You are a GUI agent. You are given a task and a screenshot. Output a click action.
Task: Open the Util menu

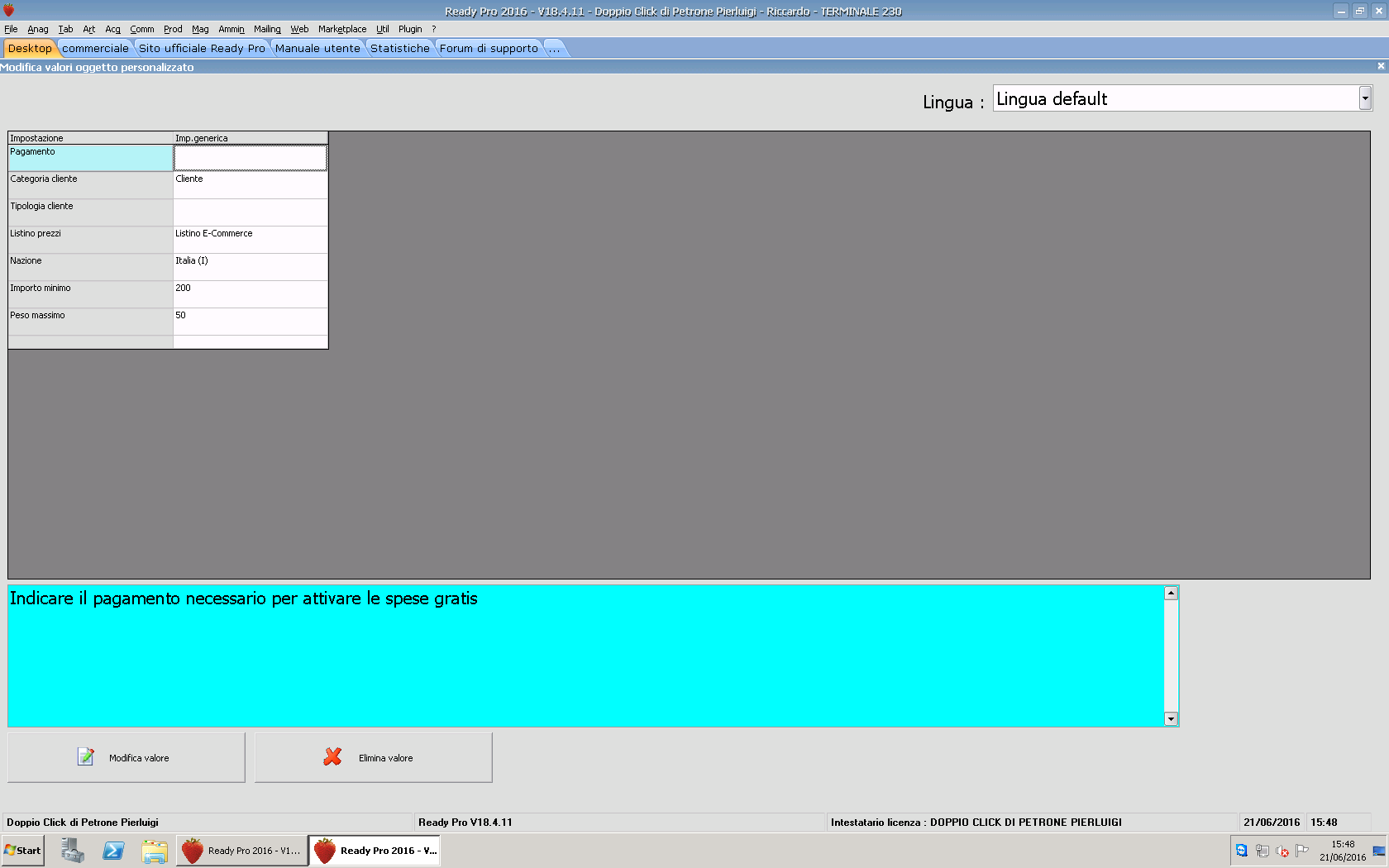click(383, 29)
